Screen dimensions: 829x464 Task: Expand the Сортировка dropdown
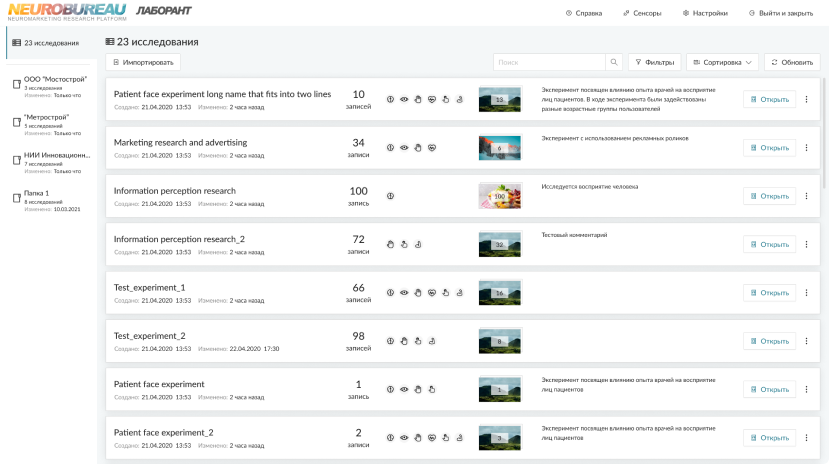coord(722,62)
